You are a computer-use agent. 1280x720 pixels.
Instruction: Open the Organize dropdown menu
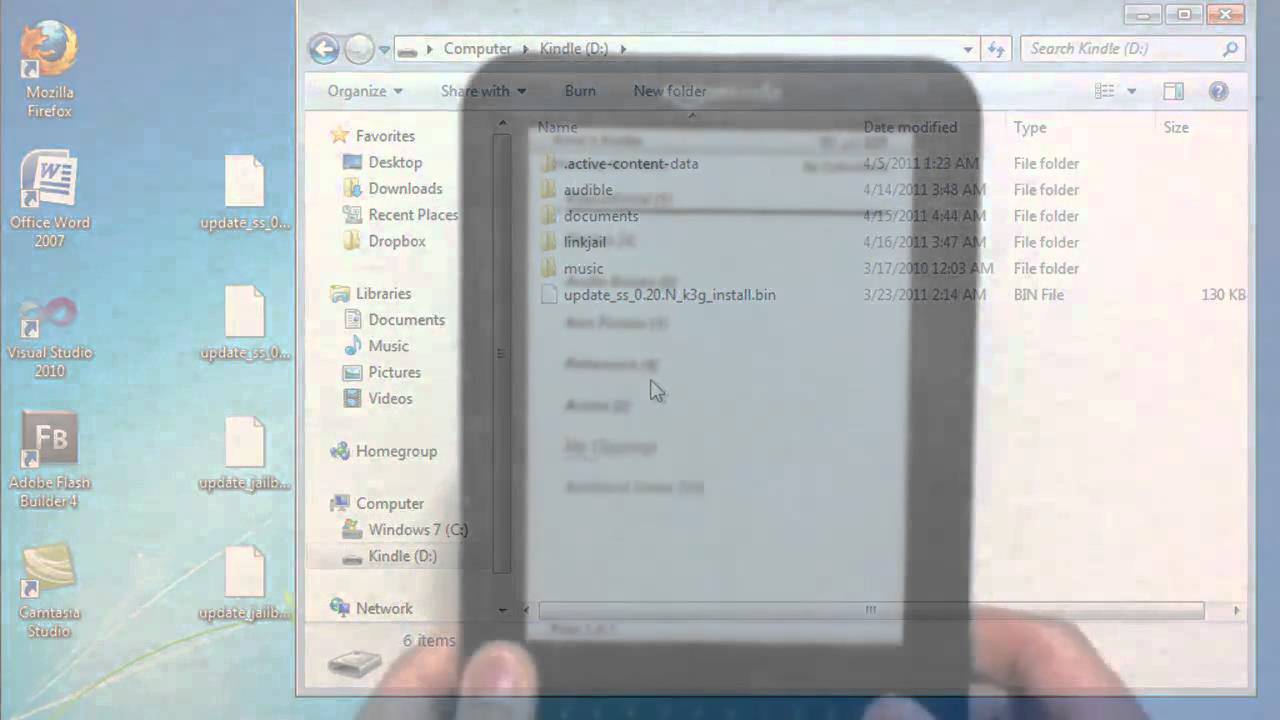coord(365,91)
